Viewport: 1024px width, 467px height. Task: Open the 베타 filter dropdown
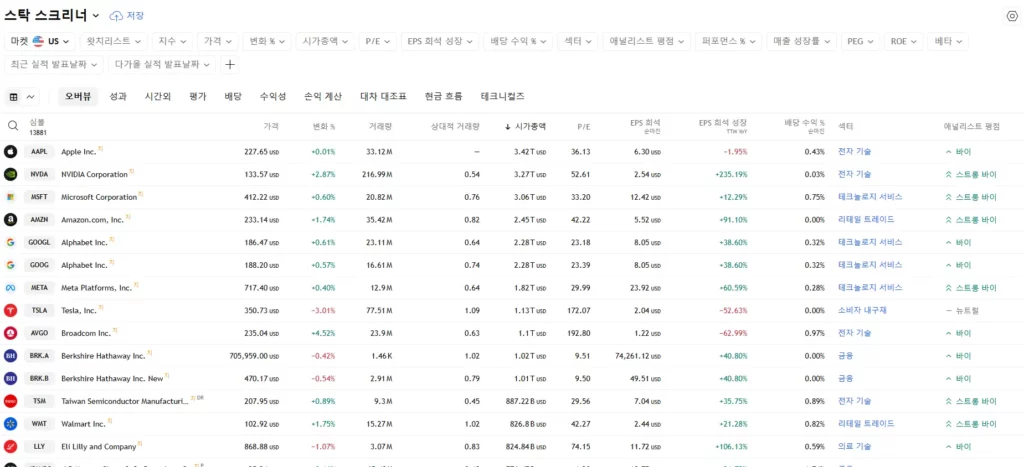coord(948,41)
